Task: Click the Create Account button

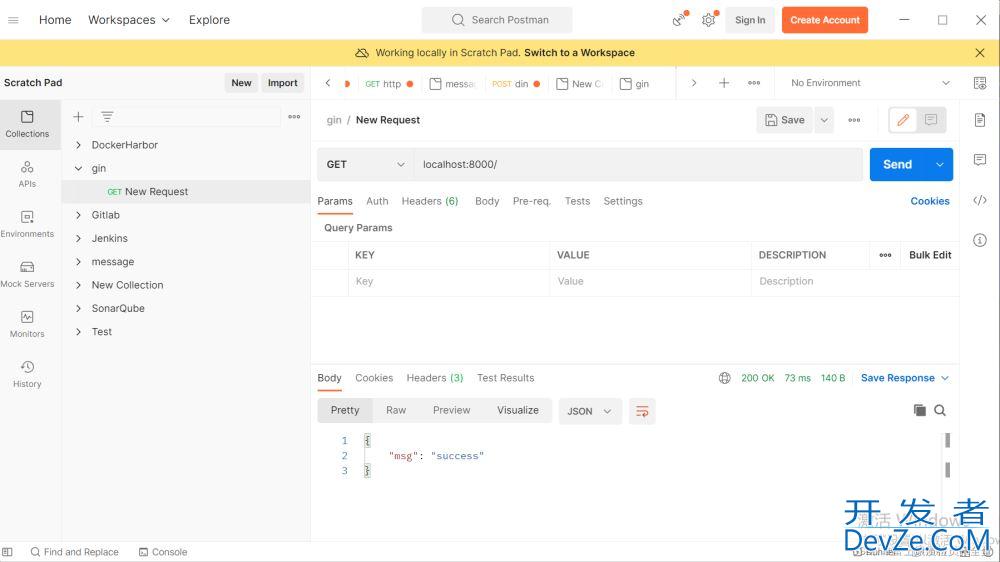Action: point(825,20)
